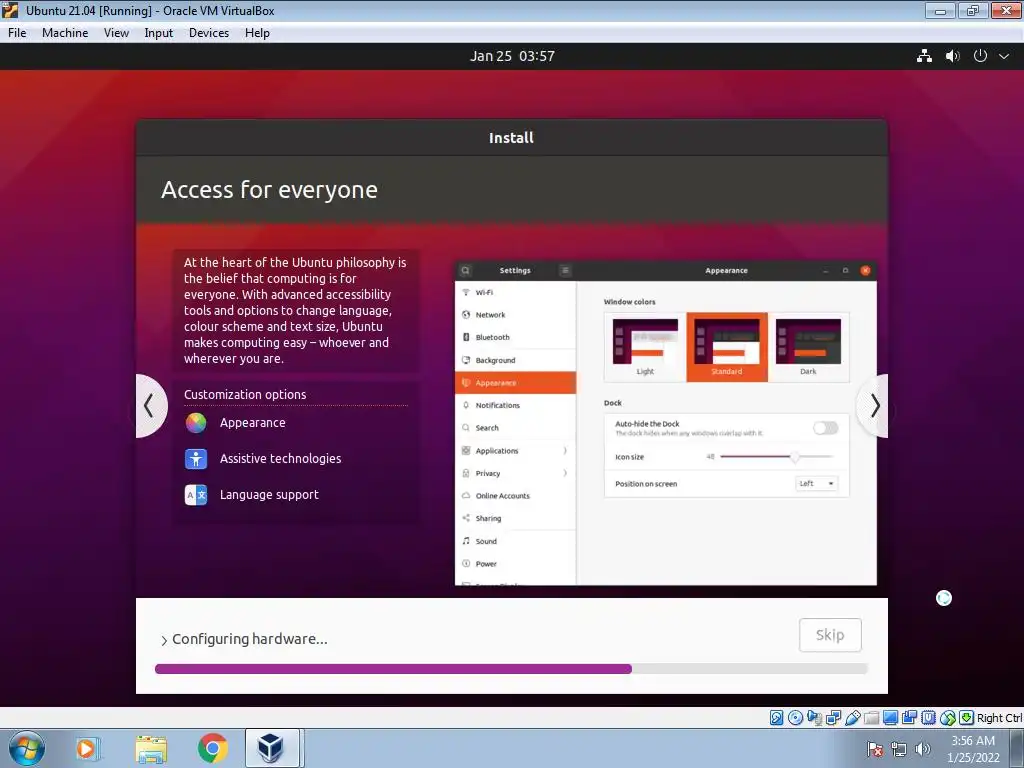The width and height of the screenshot is (1024, 768).
Task: Select Power in the Settings sidebar
Action: 515,564
